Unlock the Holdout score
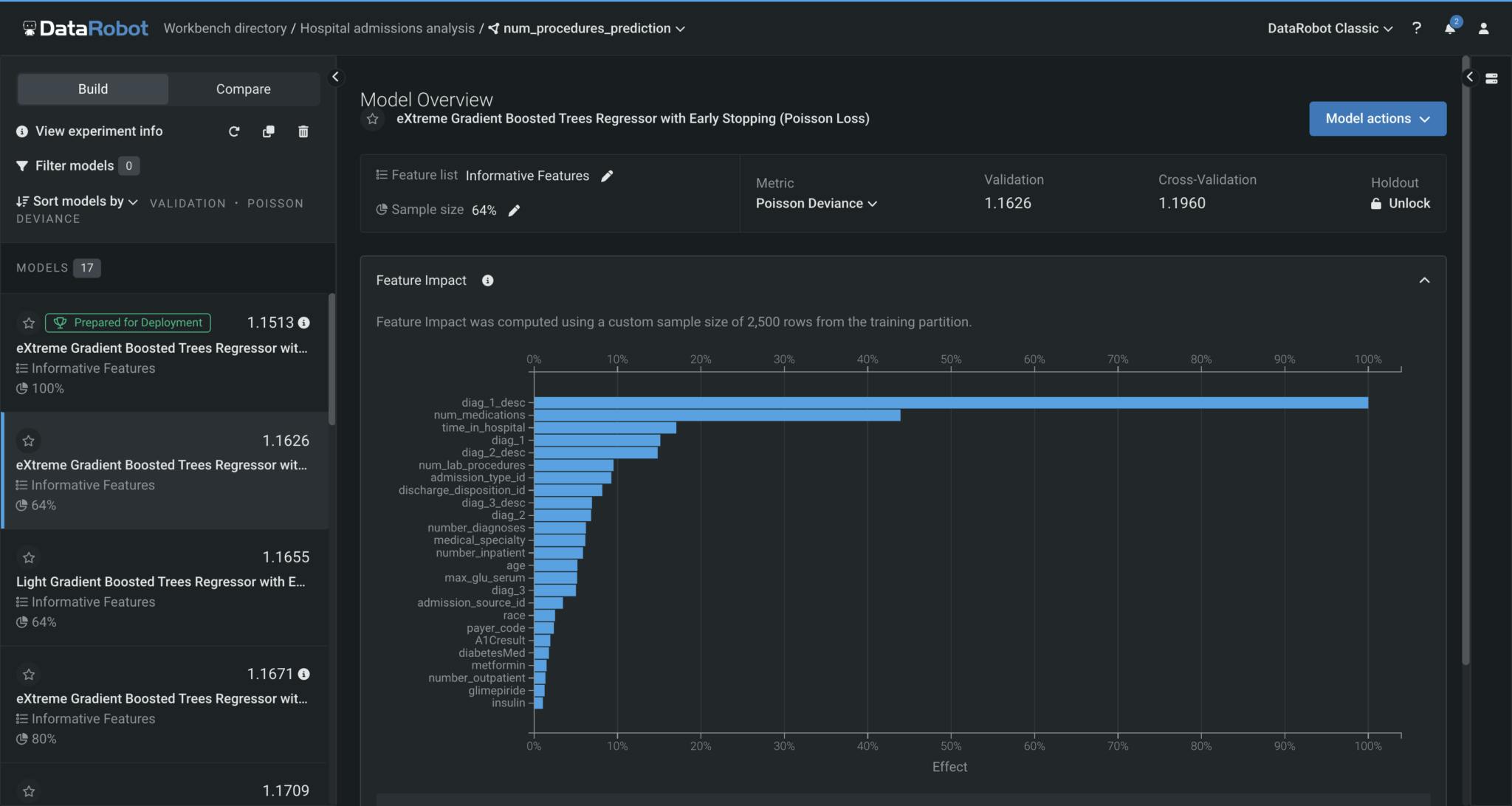 click(1401, 204)
